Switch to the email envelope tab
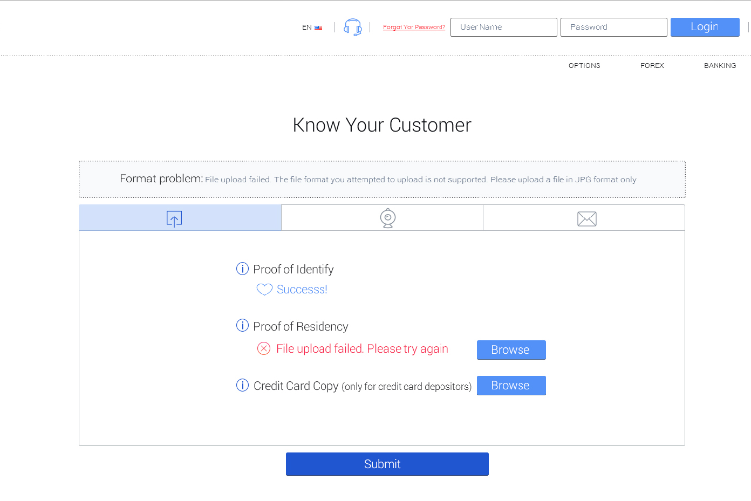The height and width of the screenshot is (501, 751). coord(587,219)
